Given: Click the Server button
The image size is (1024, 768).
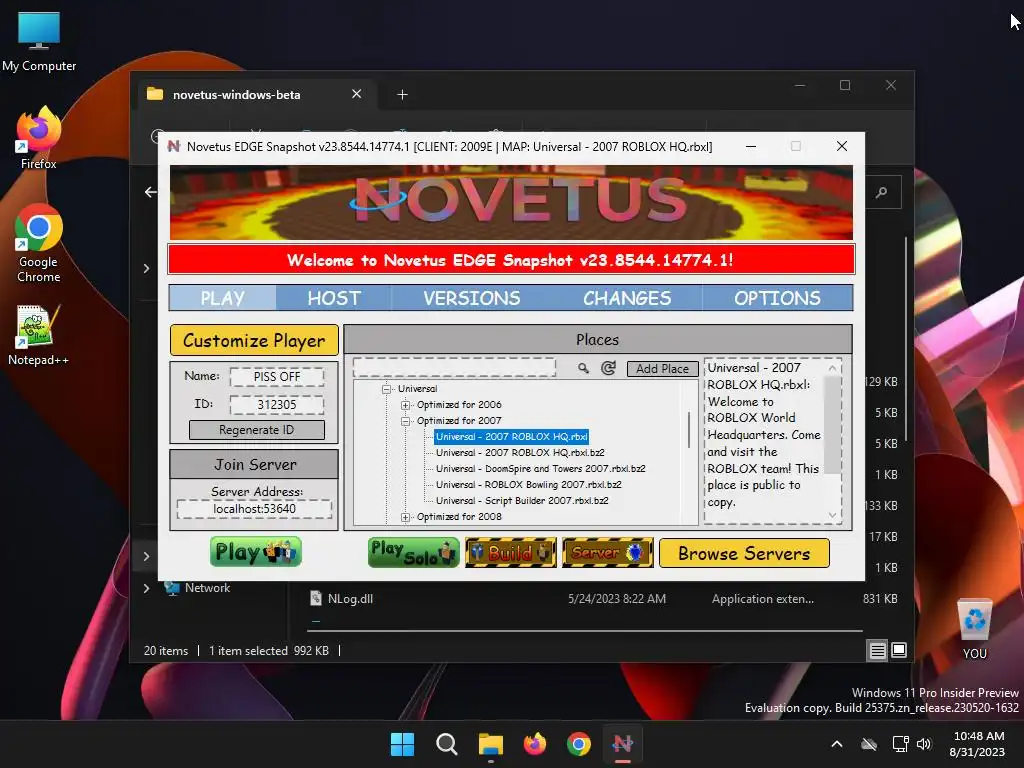Looking at the screenshot, I should click(x=607, y=552).
